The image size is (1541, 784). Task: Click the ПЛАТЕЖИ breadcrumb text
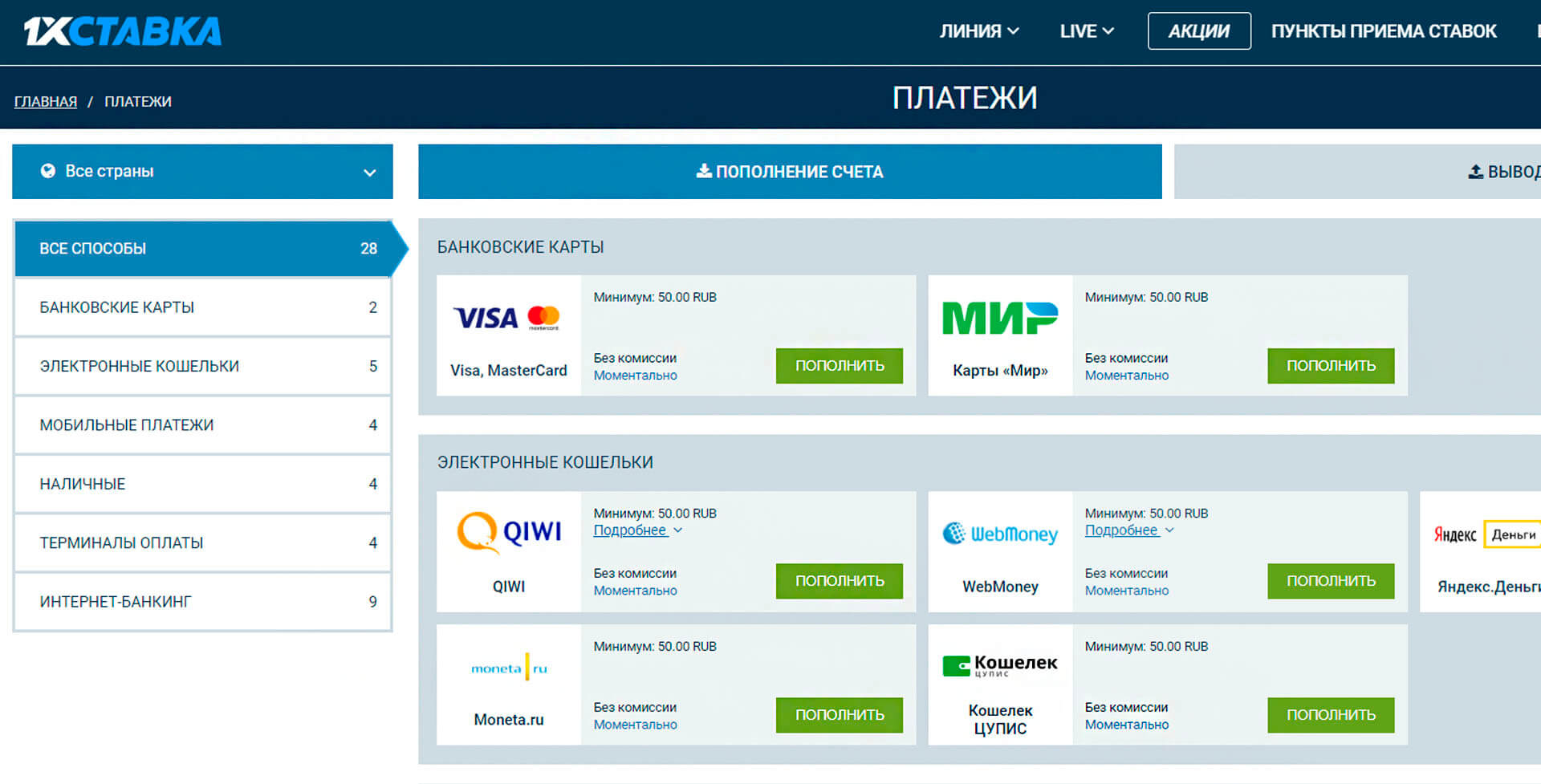pyautogui.click(x=138, y=102)
